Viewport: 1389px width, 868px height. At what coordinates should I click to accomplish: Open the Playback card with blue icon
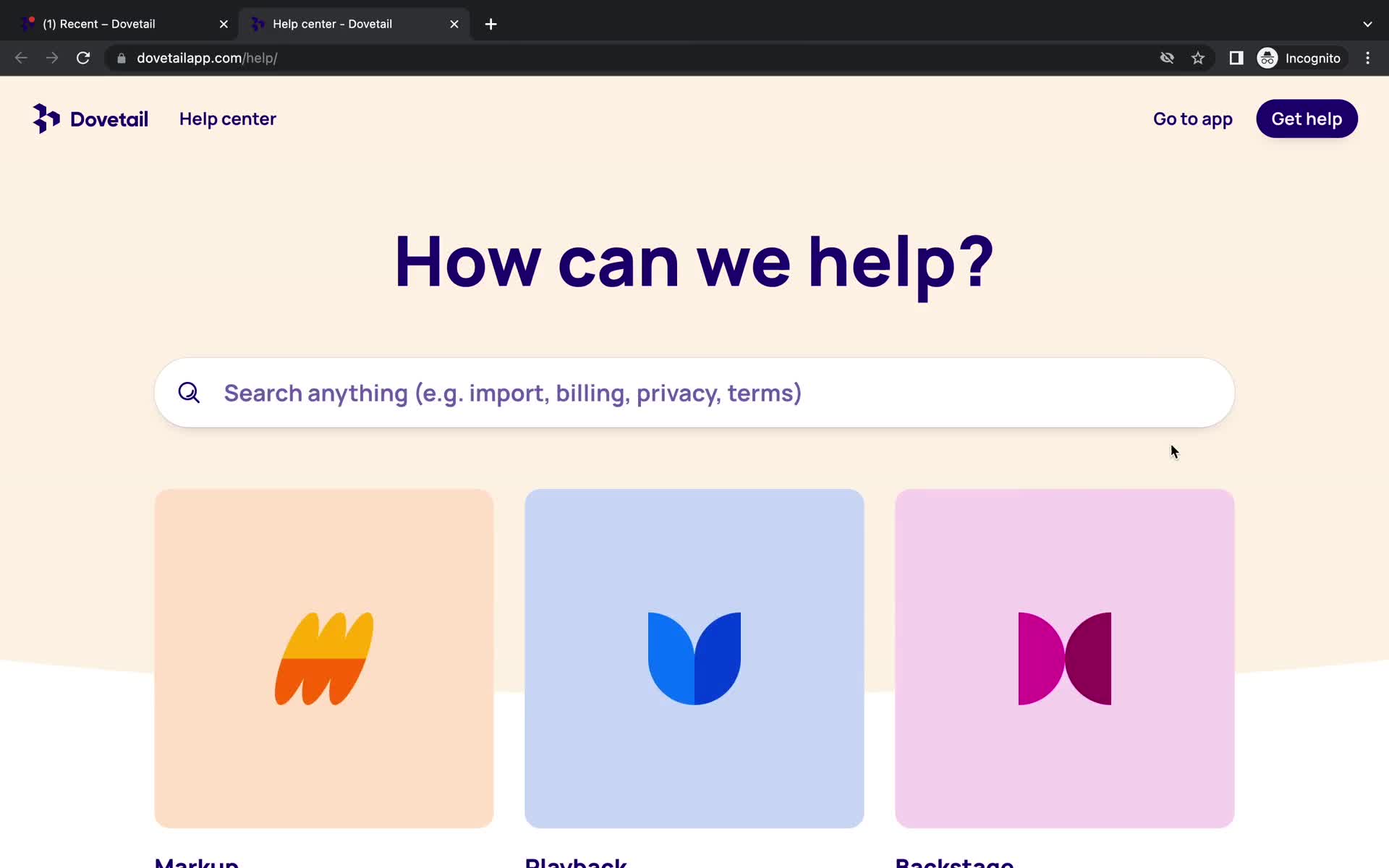click(694, 658)
